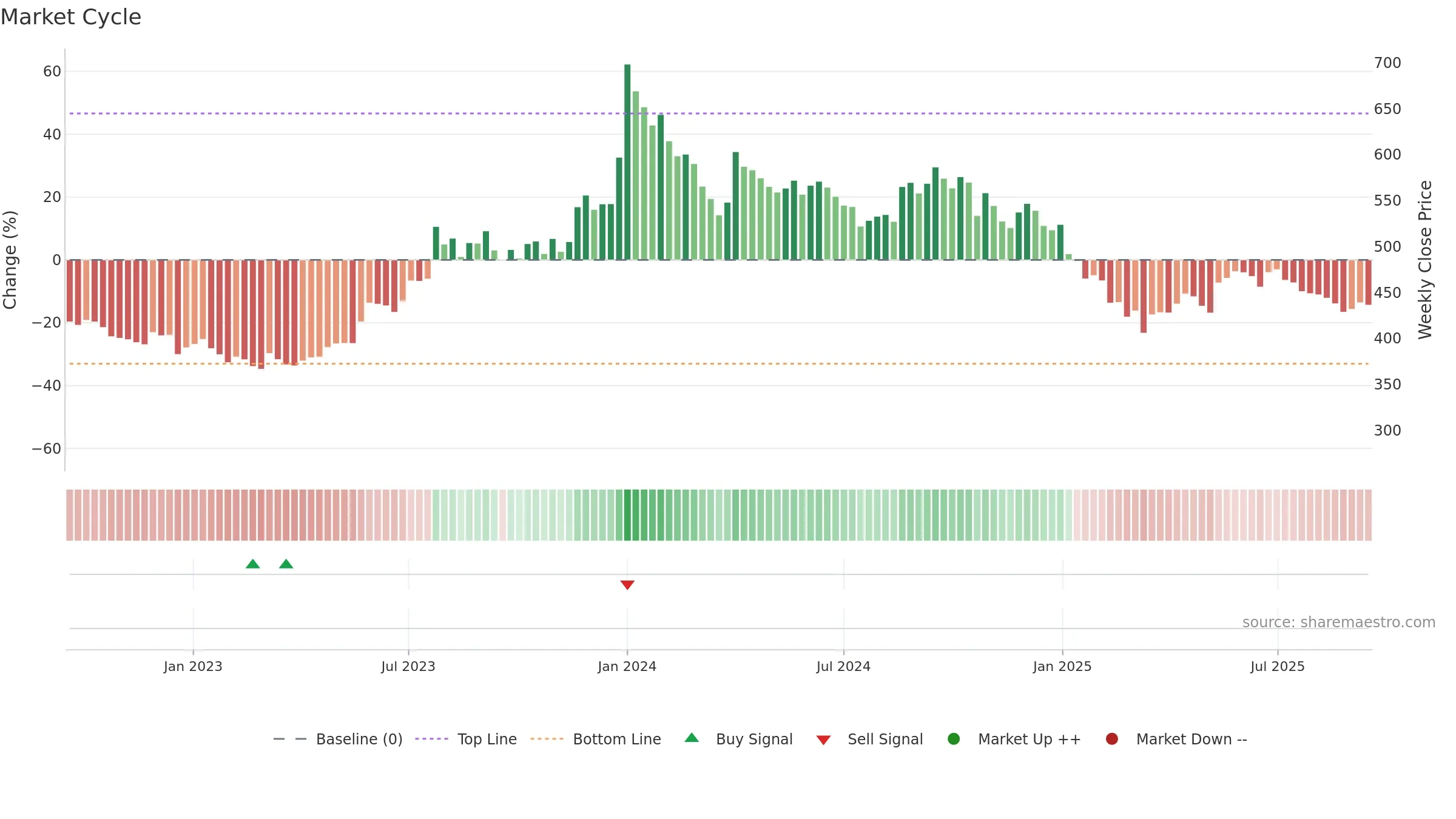Click the tallest green bar peaking above 60
The width and height of the screenshot is (1456, 819).
click(x=627, y=162)
